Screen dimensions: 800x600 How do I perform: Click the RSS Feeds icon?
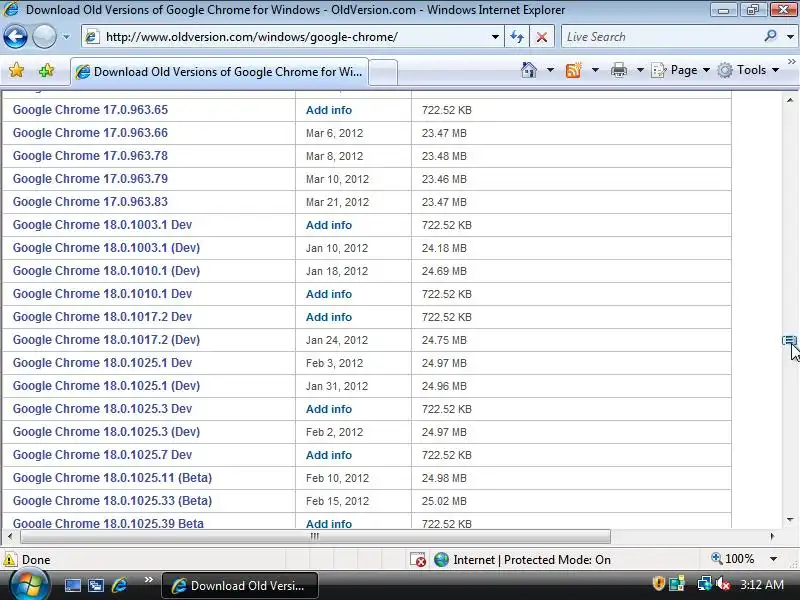tap(573, 69)
